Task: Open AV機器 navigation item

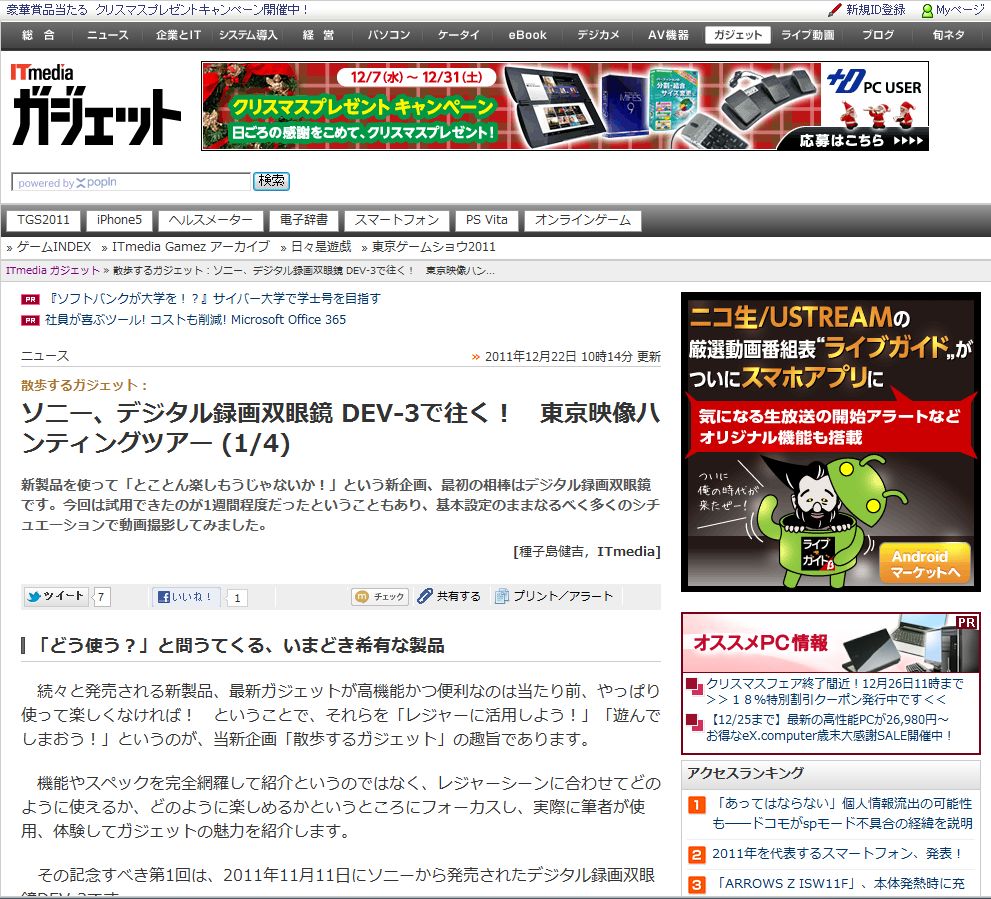Action: (x=668, y=35)
